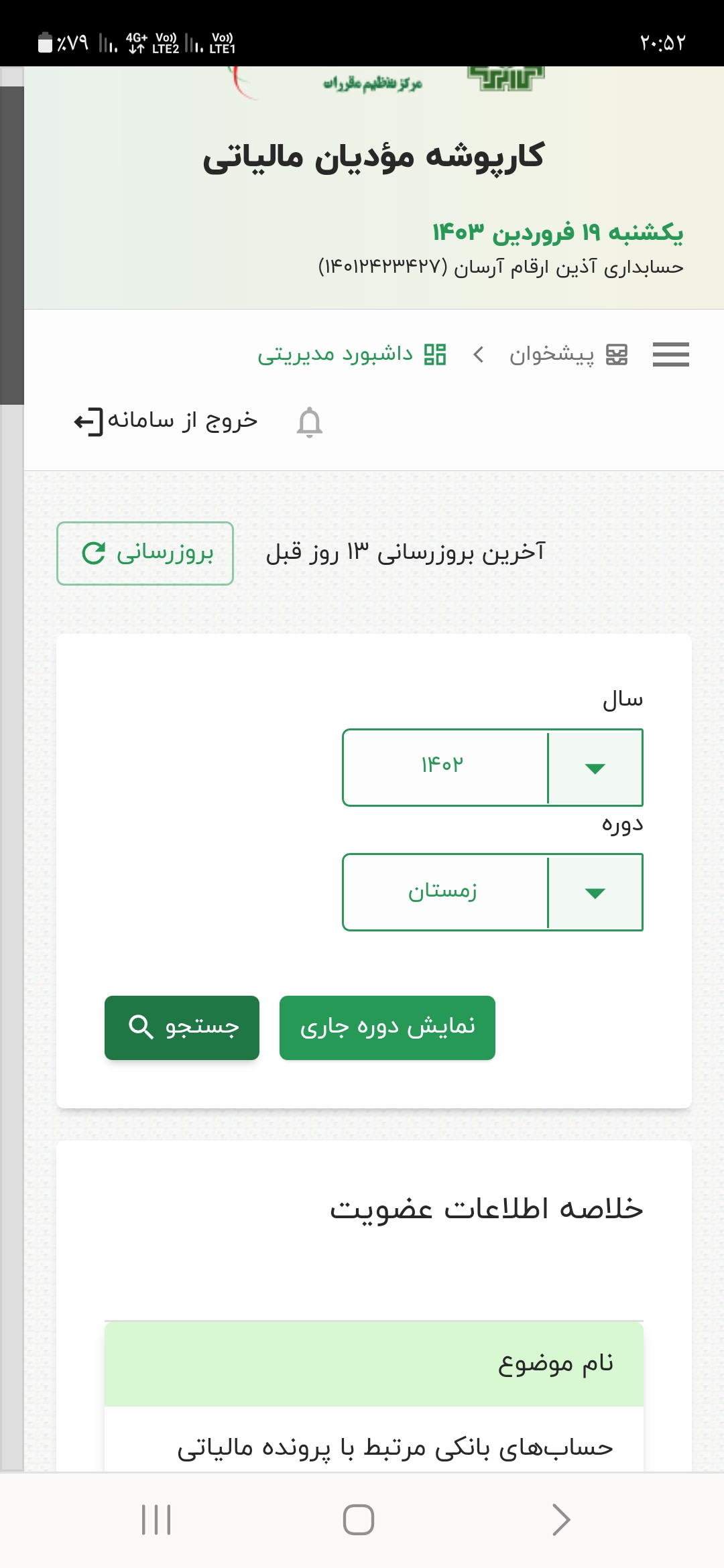
Task: Tap the refresh icon in بروزرسانی
Action: pos(94,553)
